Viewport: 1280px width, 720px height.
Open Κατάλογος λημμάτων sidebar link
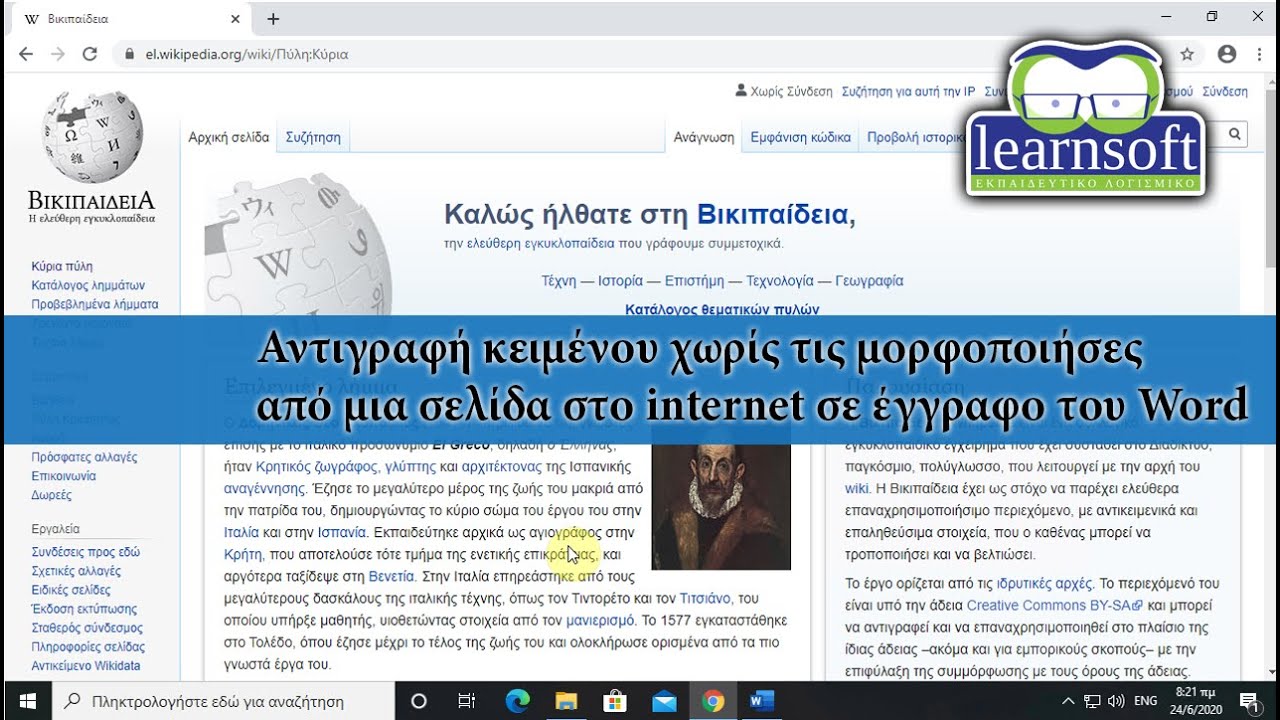88,285
